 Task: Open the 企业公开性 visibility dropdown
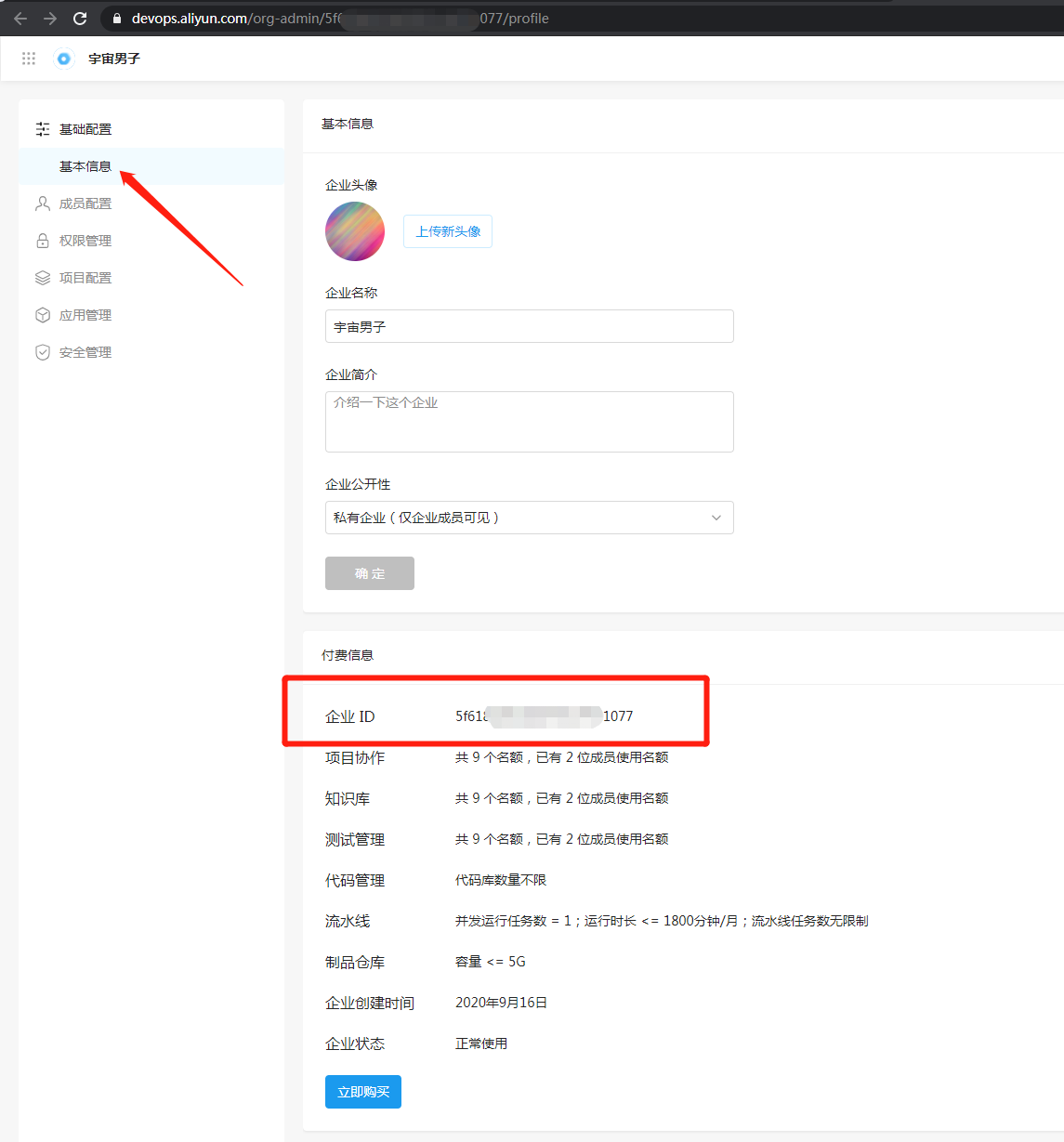[x=529, y=518]
